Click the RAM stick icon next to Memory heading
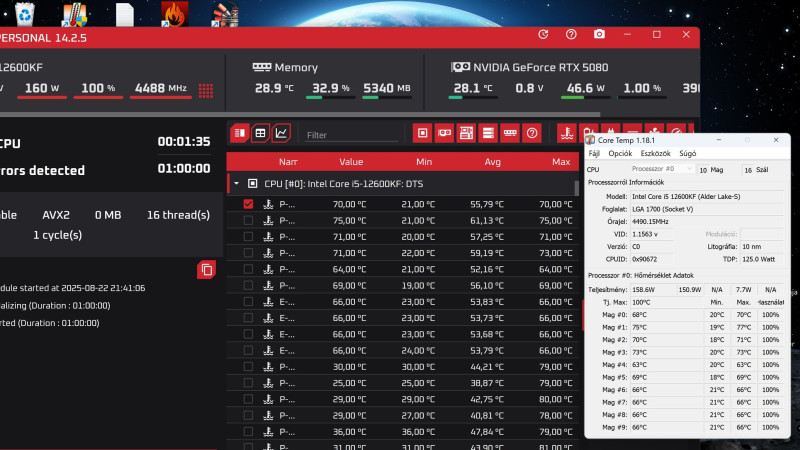This screenshot has height=450, width=800. tap(262, 67)
